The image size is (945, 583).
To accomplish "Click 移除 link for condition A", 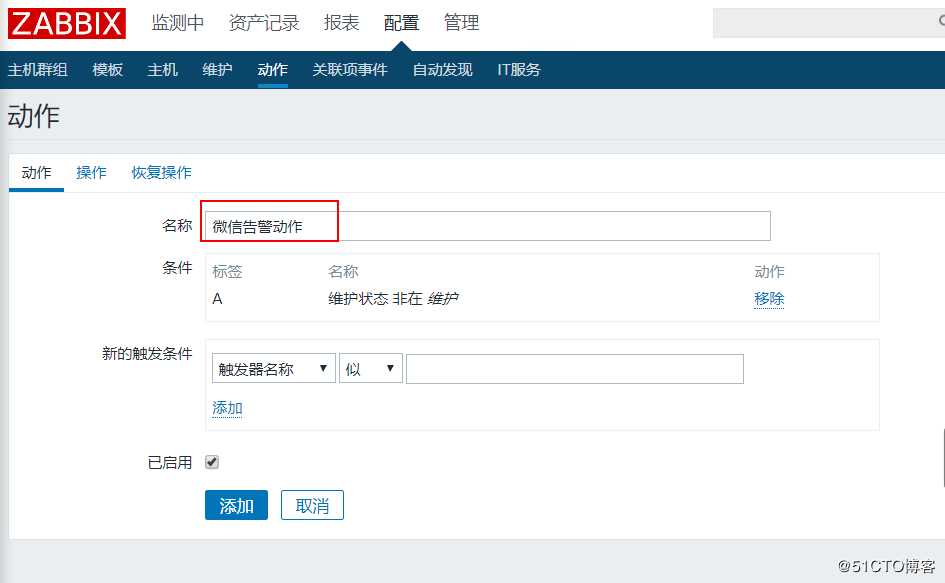I will (x=769, y=298).
